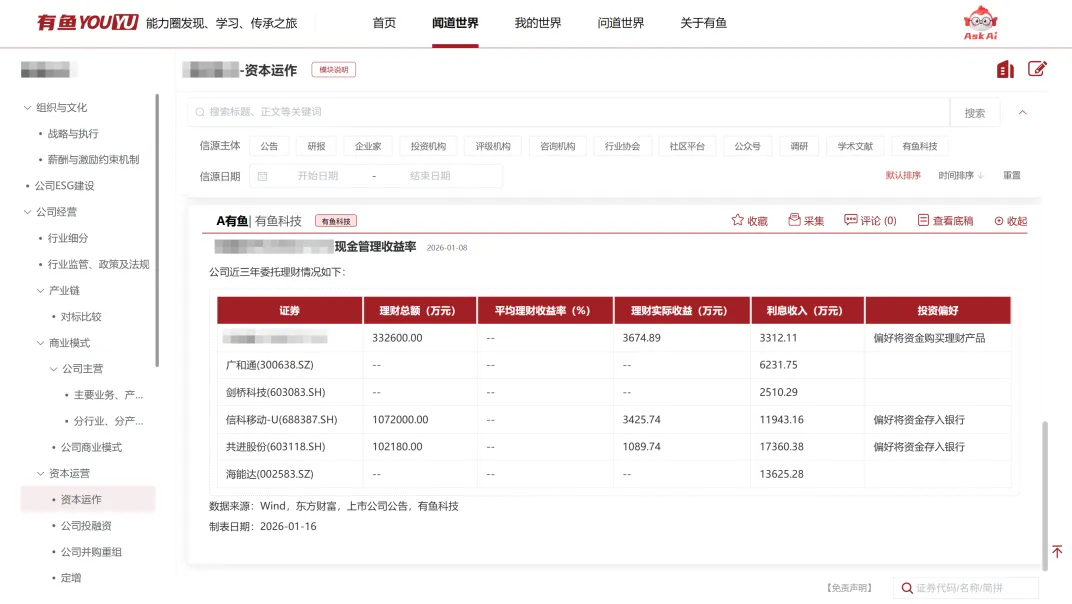
Task: Click the 收藏 star icon
Action: pos(737,220)
